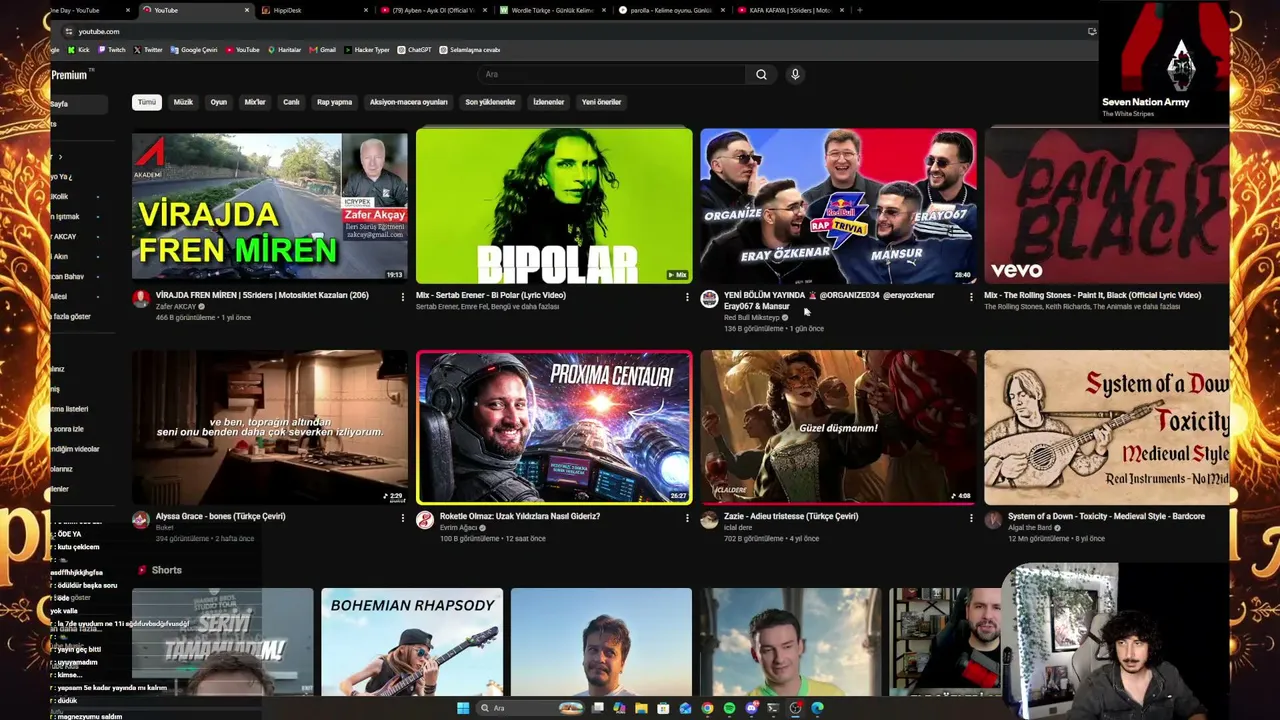Screen dimensions: 1280x720
Task: Open Microsoft Edge from the taskbar
Action: coord(817,708)
